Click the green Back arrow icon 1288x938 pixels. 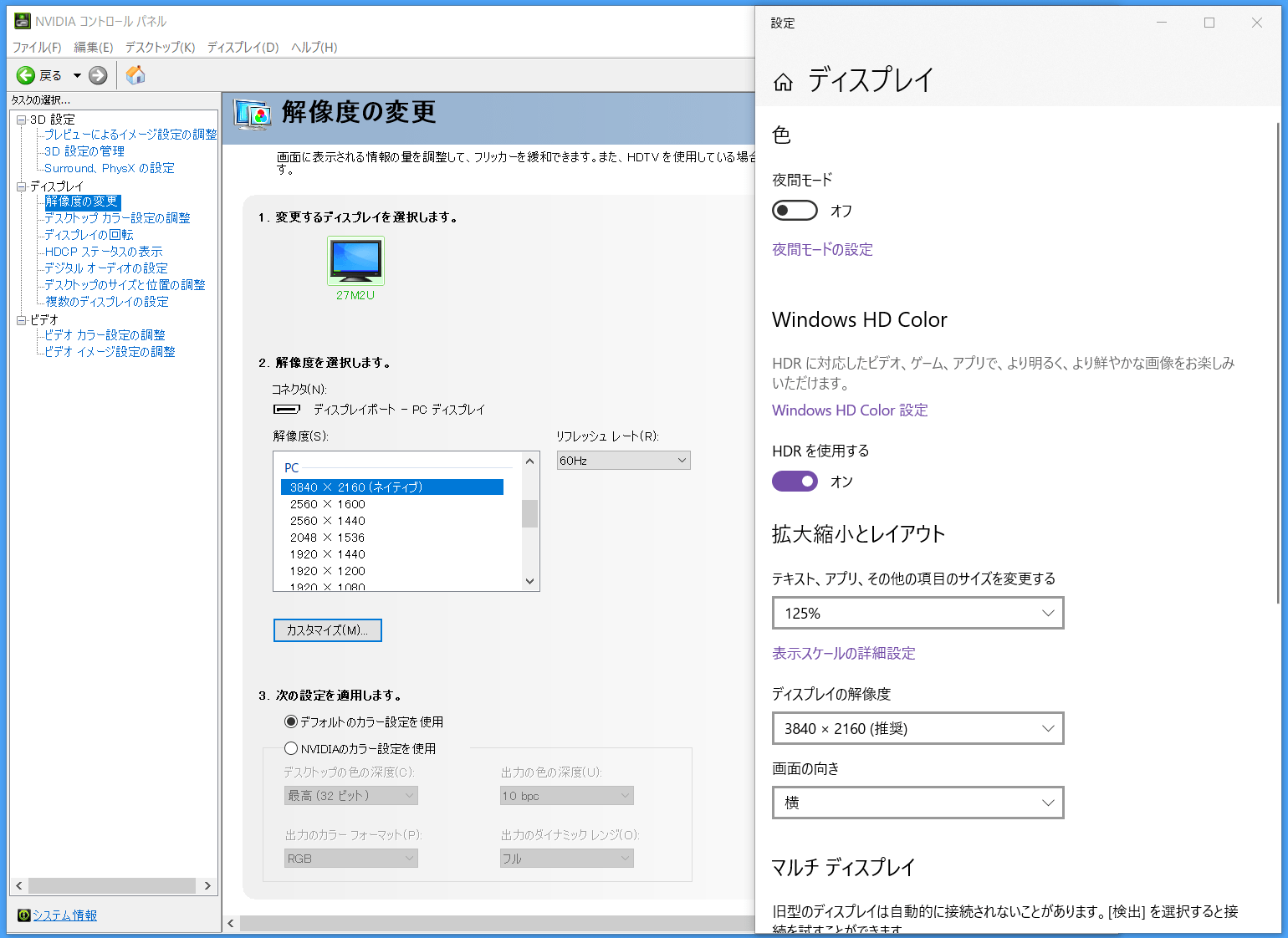coord(26,75)
